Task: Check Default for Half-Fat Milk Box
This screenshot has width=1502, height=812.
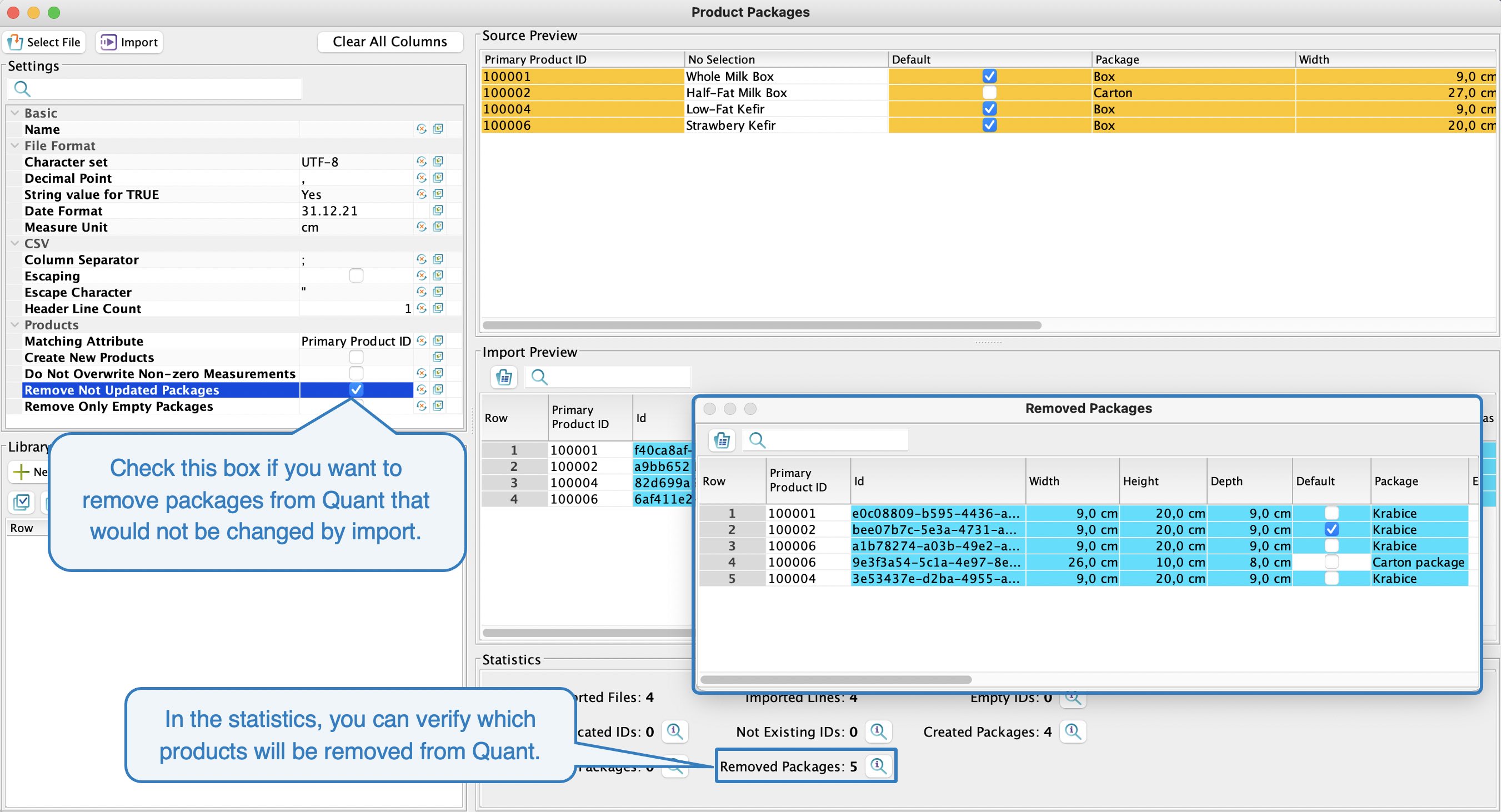Action: (989, 93)
